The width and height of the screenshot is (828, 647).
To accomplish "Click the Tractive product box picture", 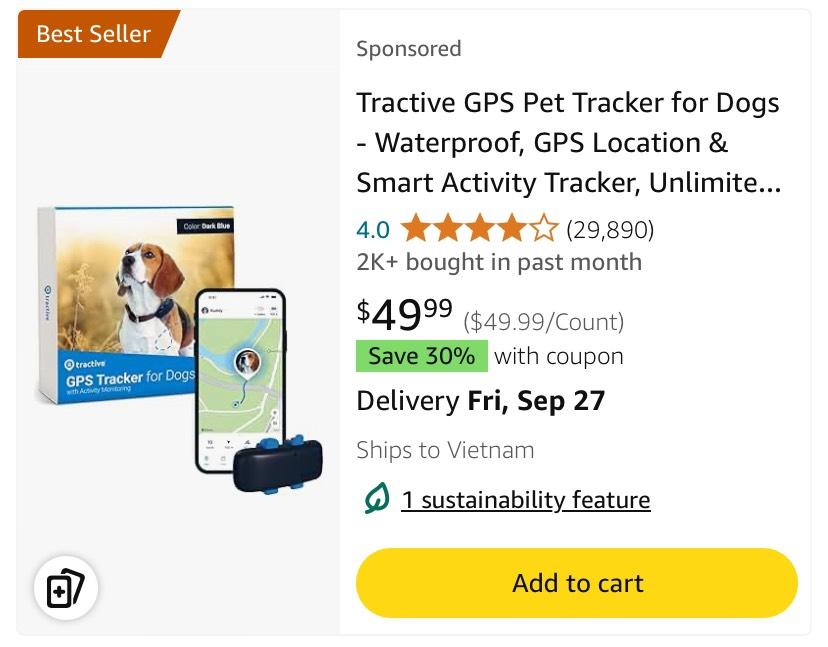I will pos(120,300).
